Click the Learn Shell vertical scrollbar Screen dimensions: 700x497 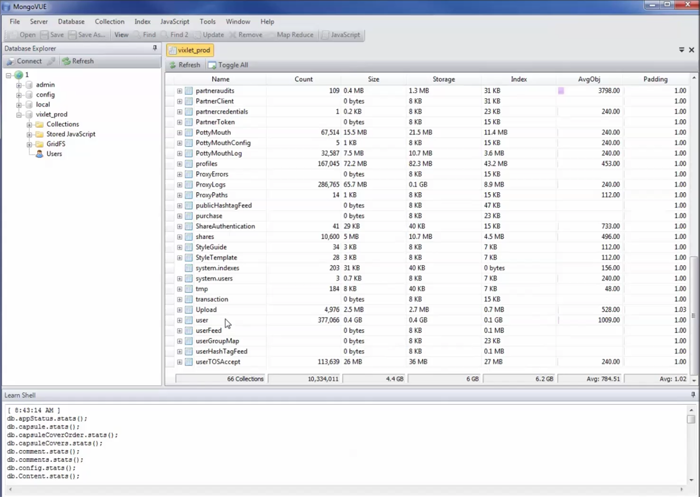tap(691, 419)
